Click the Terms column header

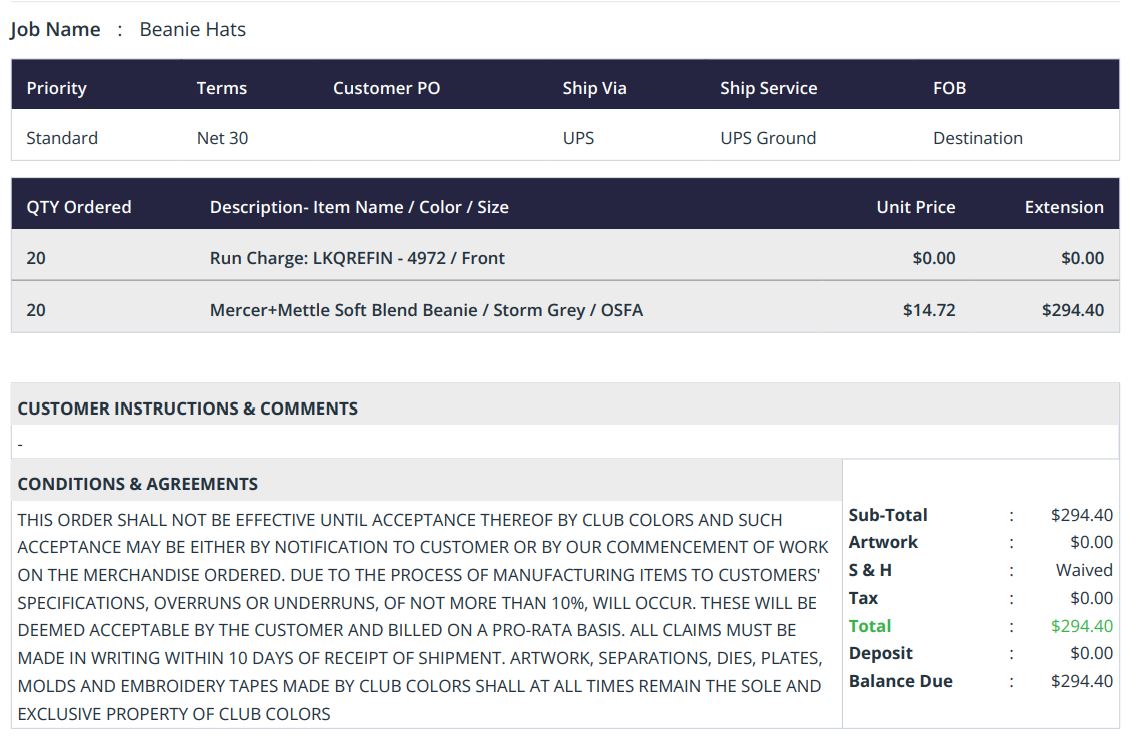click(221, 88)
